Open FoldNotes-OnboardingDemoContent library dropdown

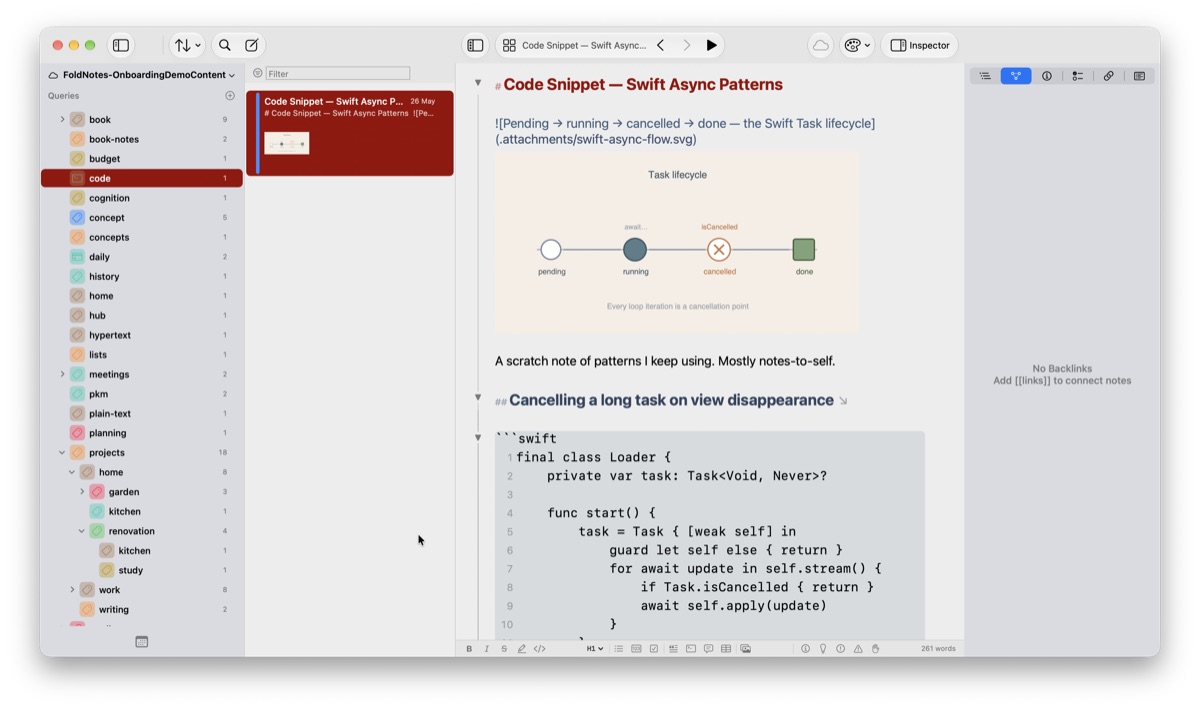pyautogui.click(x=141, y=75)
